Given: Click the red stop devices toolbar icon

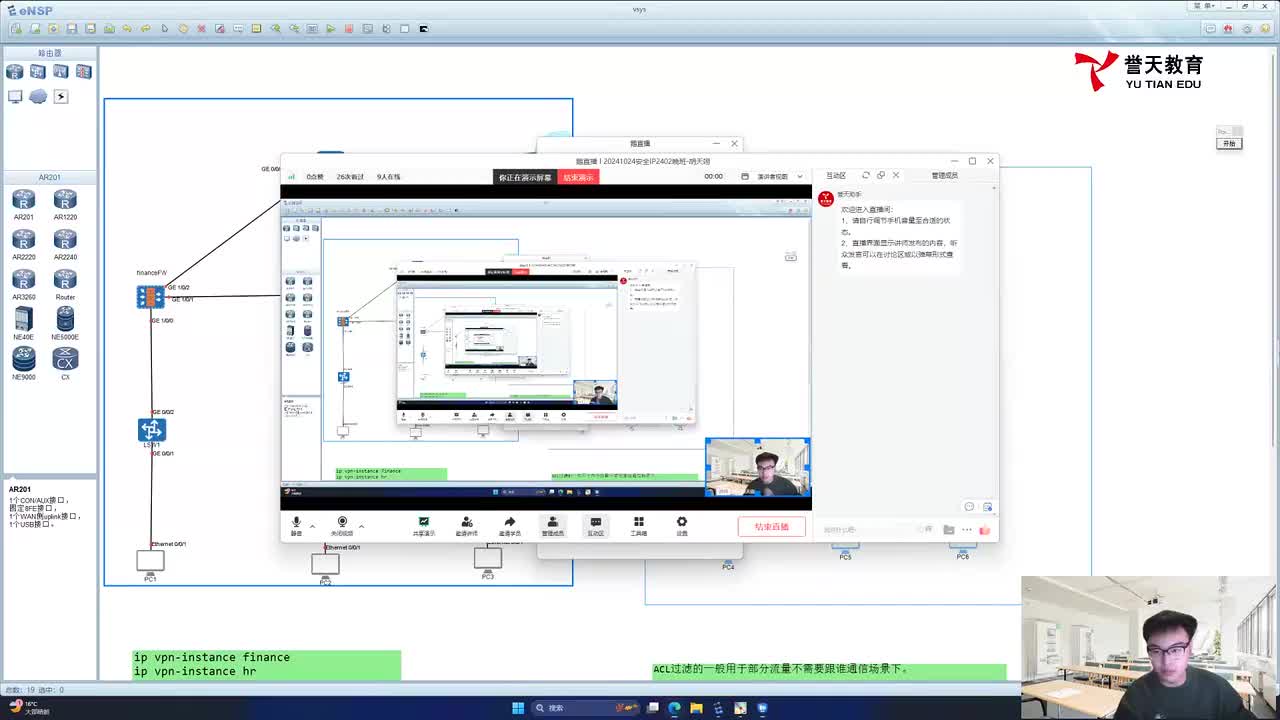Looking at the screenshot, I should coord(349,28).
